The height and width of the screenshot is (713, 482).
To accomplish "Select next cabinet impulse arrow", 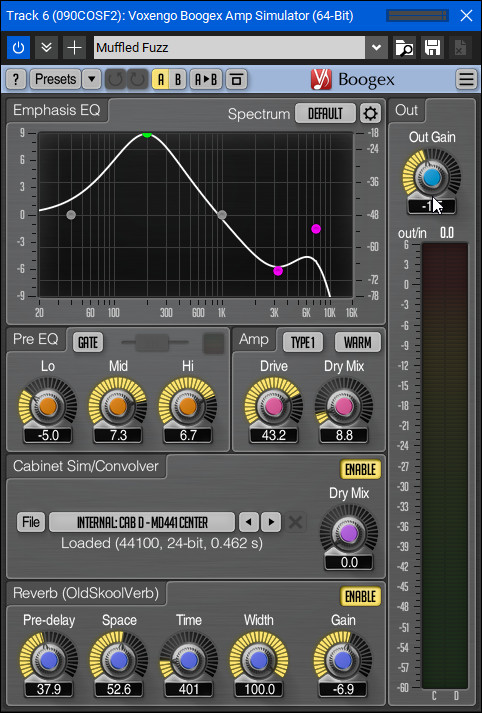I will (x=271, y=522).
